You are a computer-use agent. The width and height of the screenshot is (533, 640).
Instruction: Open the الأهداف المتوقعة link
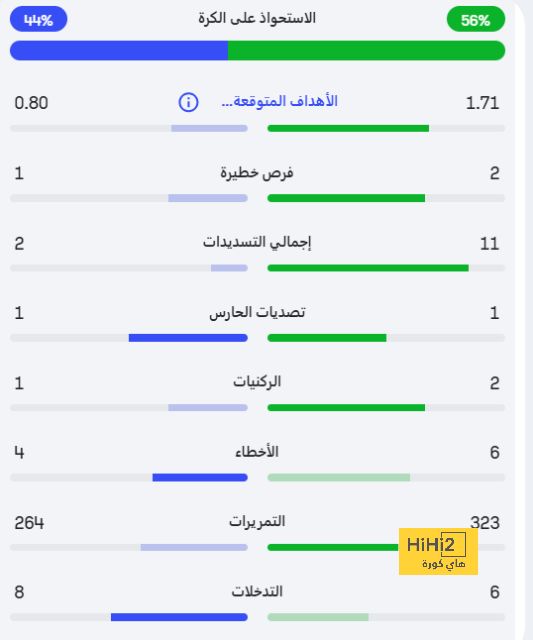tap(280, 101)
